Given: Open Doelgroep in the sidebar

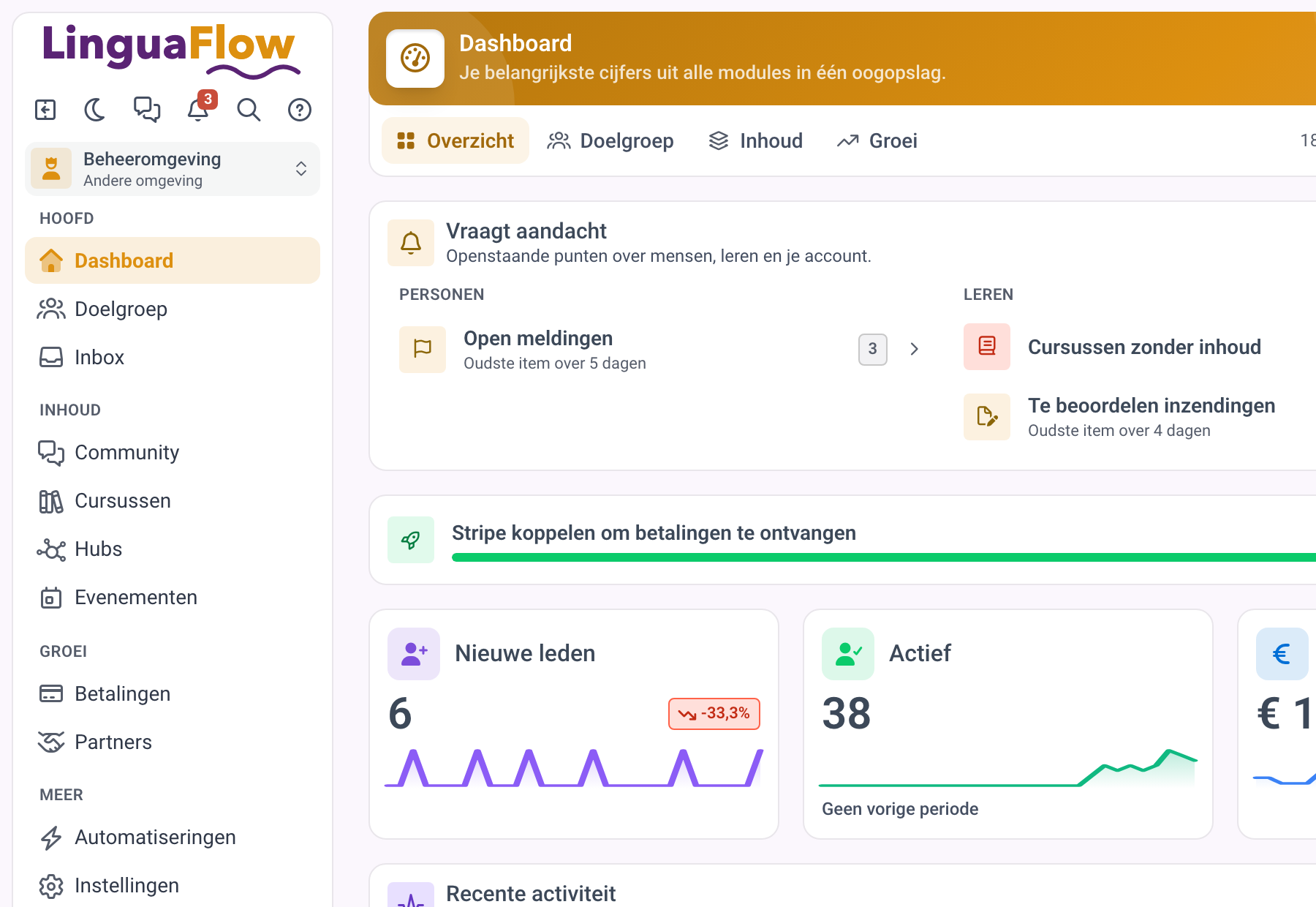Looking at the screenshot, I should [x=173, y=309].
